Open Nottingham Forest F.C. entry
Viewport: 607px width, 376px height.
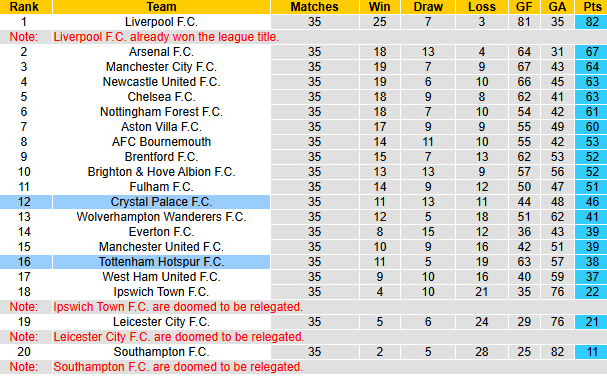[x=161, y=112]
